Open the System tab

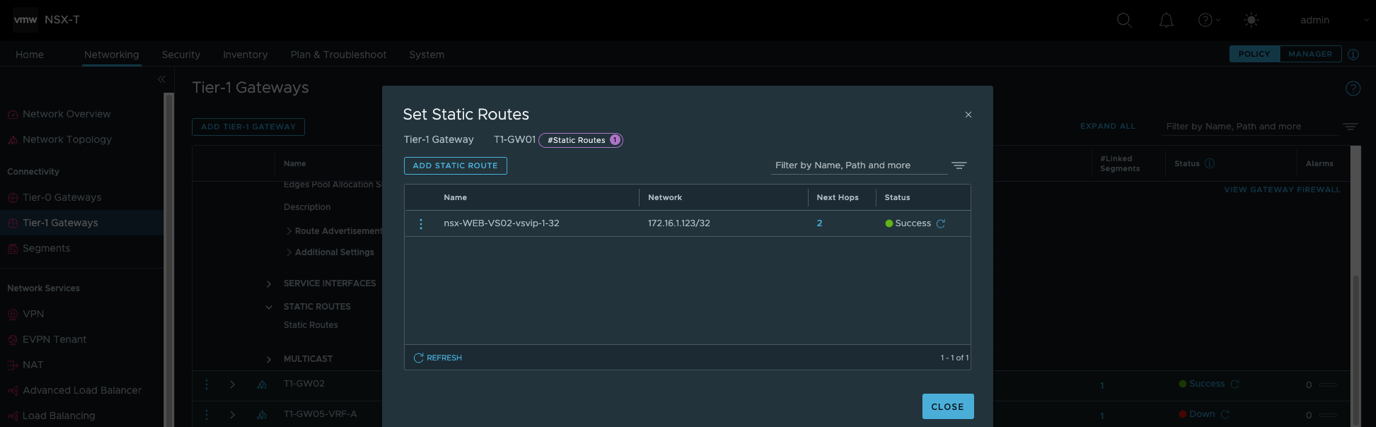tap(427, 55)
